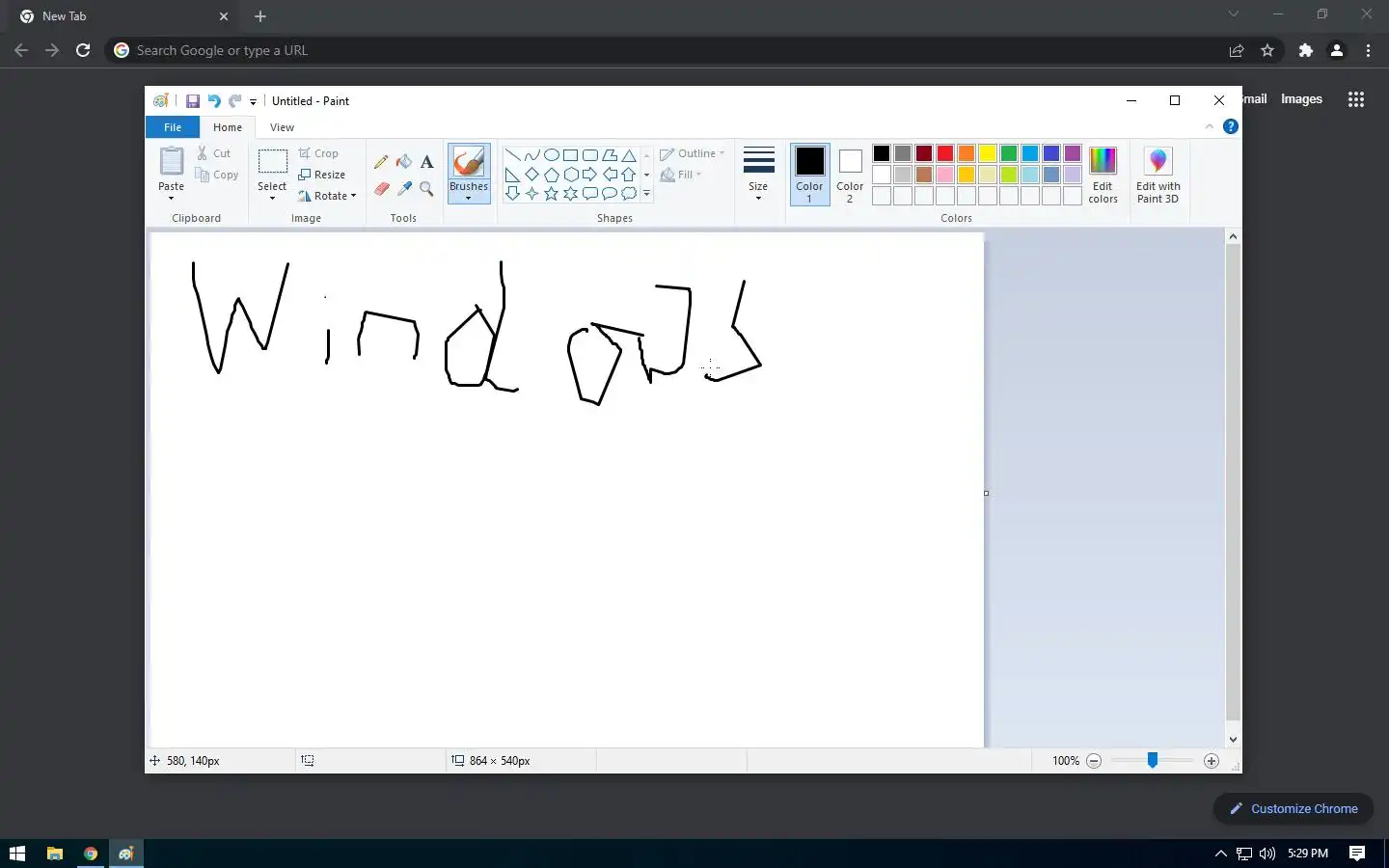Switch to the View ribbon tab
The height and width of the screenshot is (868, 1389).
tap(282, 127)
